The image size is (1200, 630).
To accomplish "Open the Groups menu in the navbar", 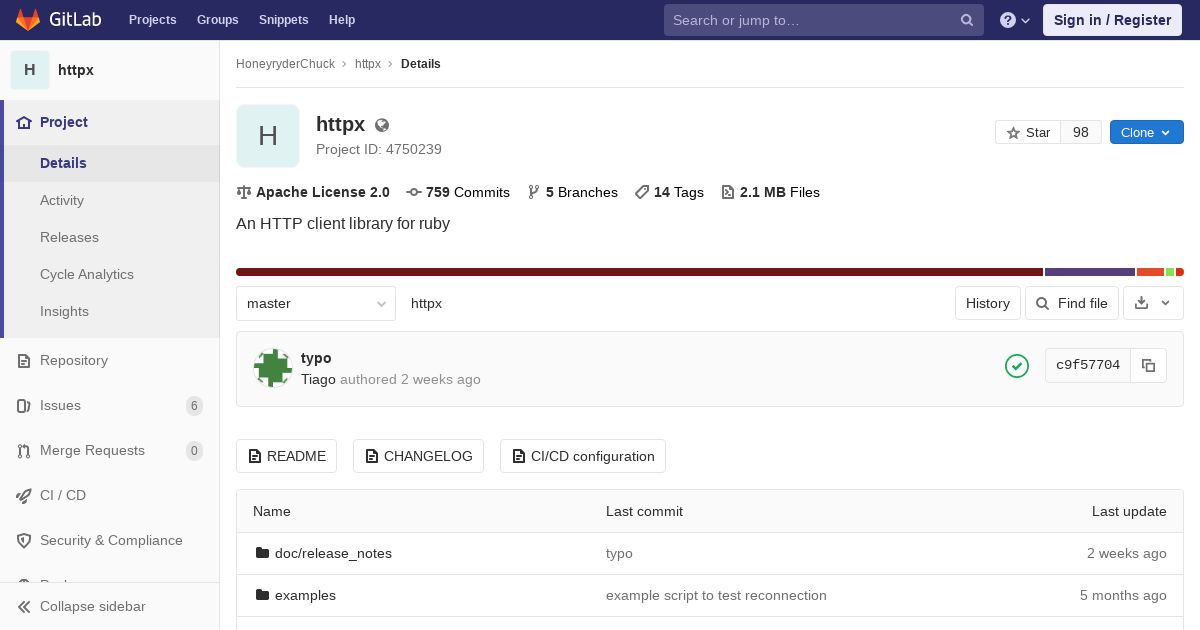I will coord(217,20).
